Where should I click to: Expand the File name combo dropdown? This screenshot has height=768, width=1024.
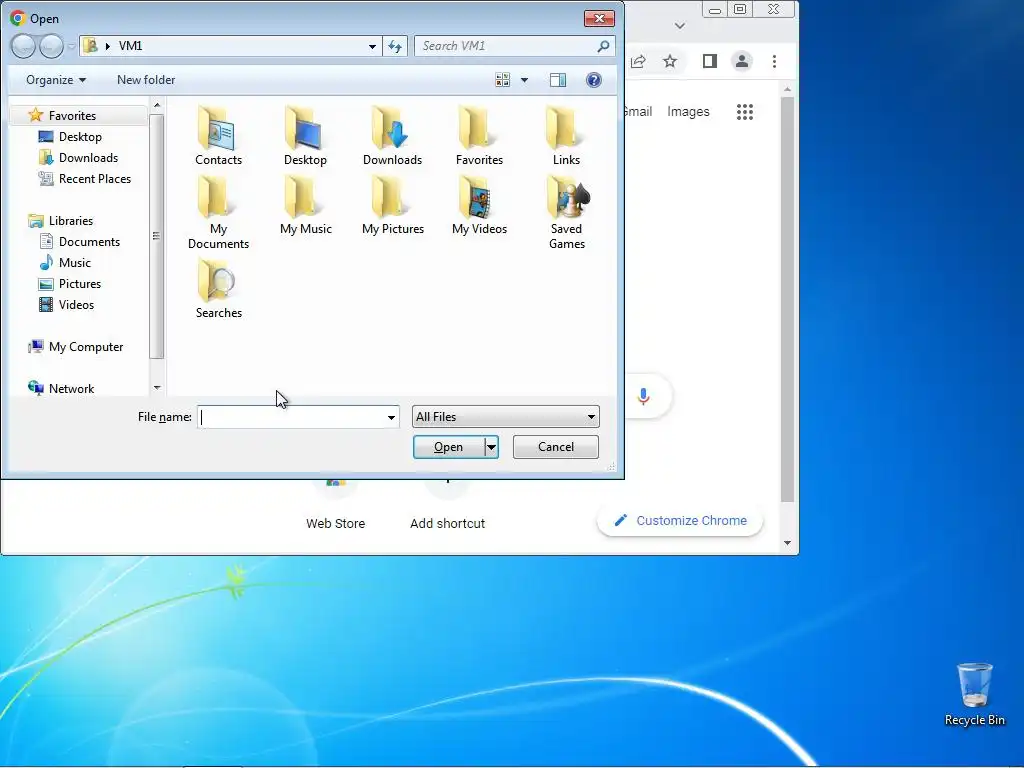391,417
